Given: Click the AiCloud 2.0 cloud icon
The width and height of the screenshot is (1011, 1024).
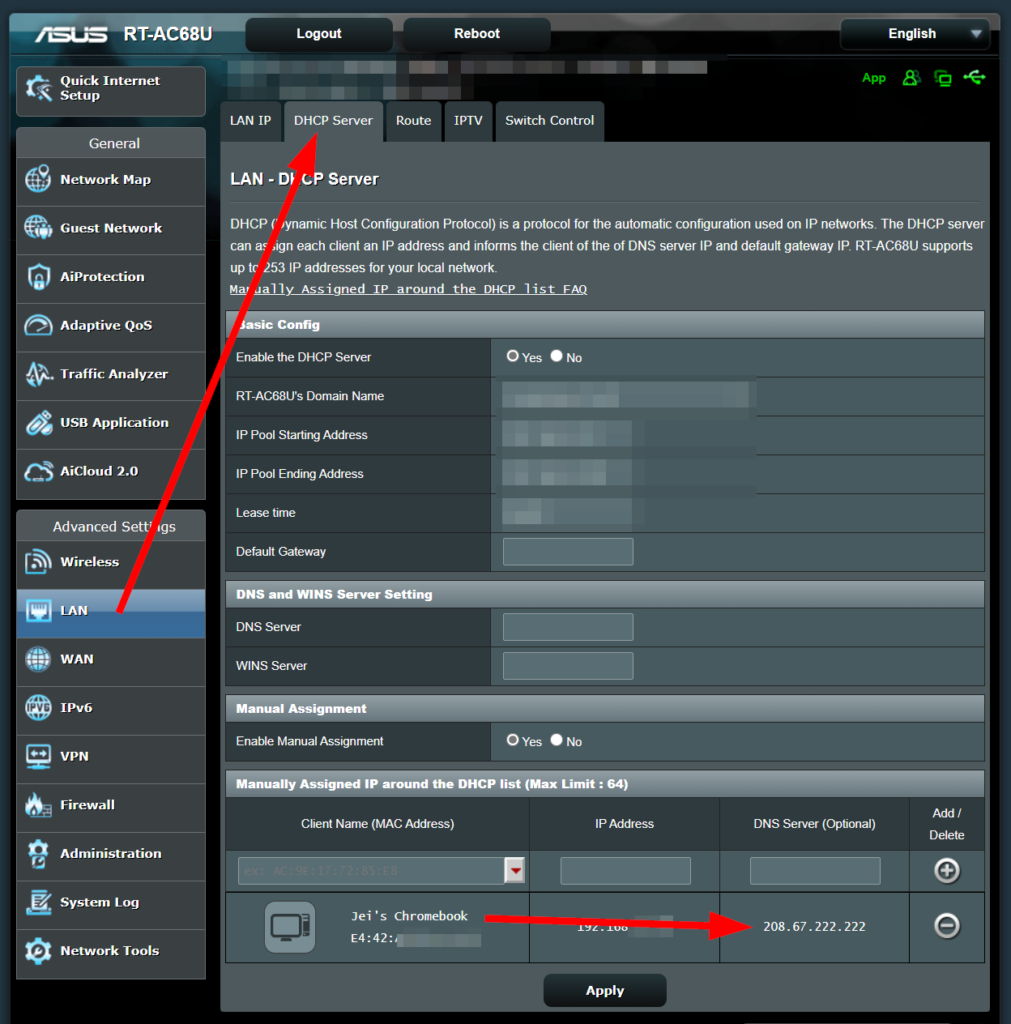Looking at the screenshot, I should [x=39, y=471].
